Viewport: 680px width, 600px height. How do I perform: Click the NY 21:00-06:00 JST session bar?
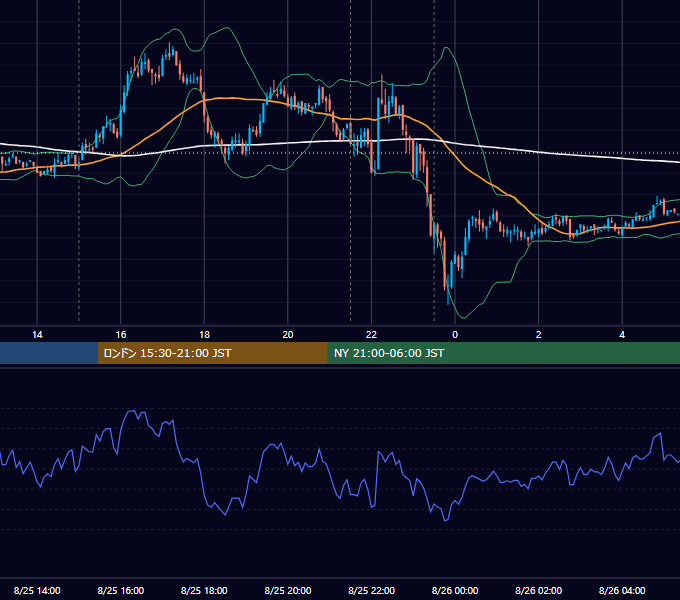coord(503,353)
